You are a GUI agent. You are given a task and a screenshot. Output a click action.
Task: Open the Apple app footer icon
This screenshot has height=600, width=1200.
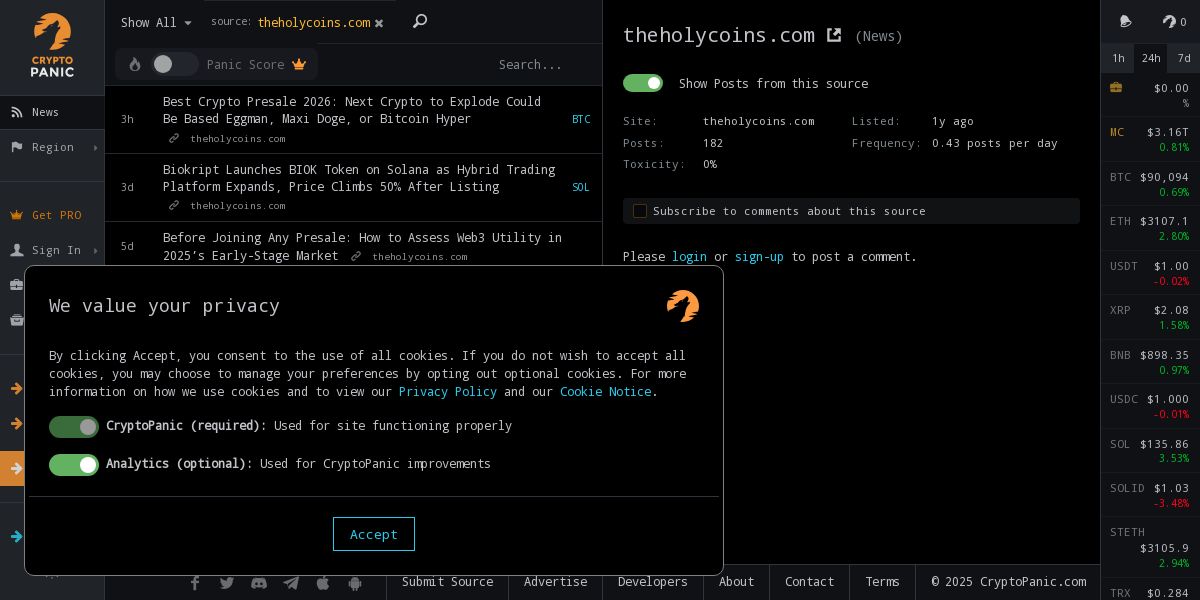[x=323, y=583]
